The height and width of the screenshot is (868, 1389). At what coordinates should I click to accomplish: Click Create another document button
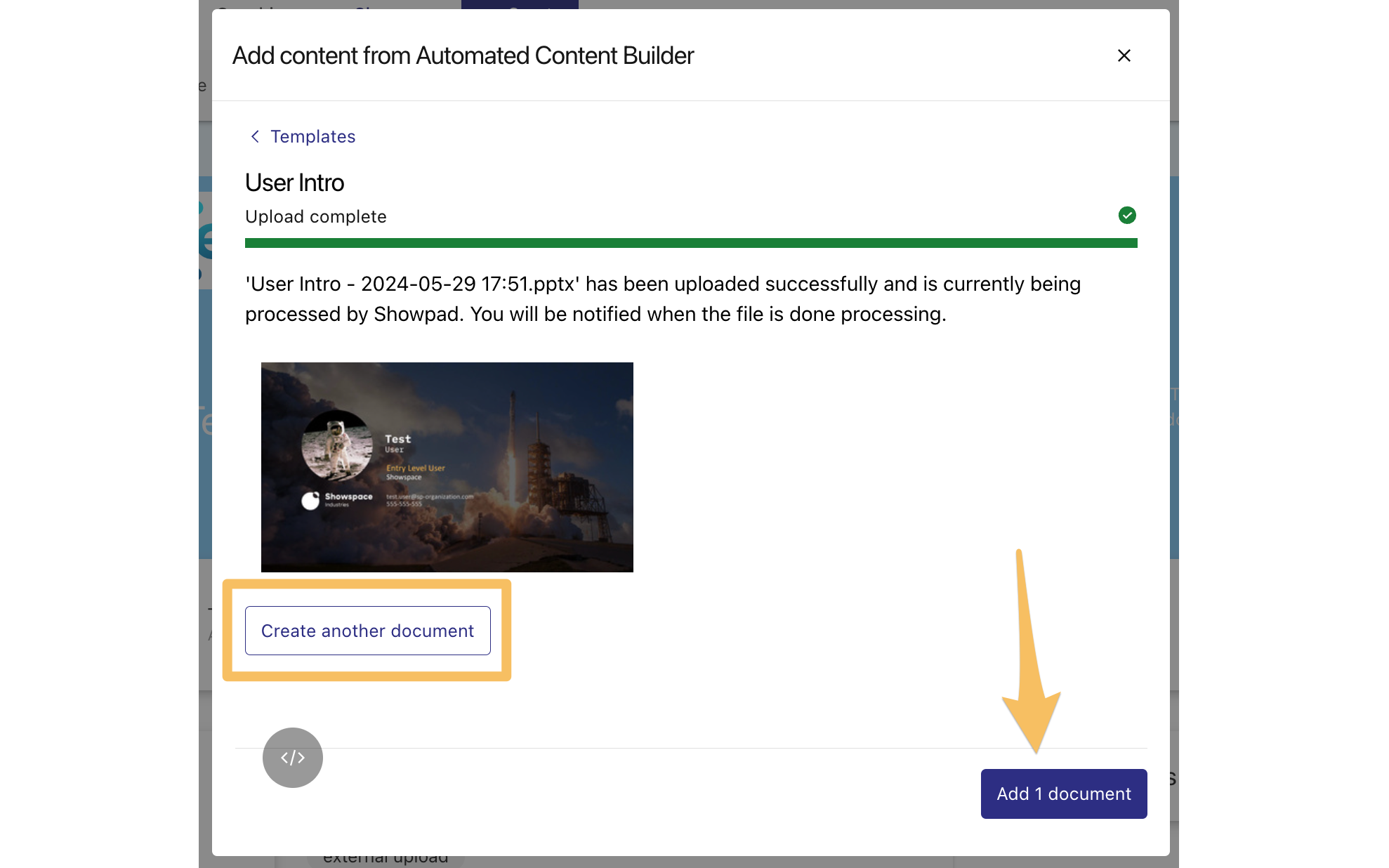(368, 631)
